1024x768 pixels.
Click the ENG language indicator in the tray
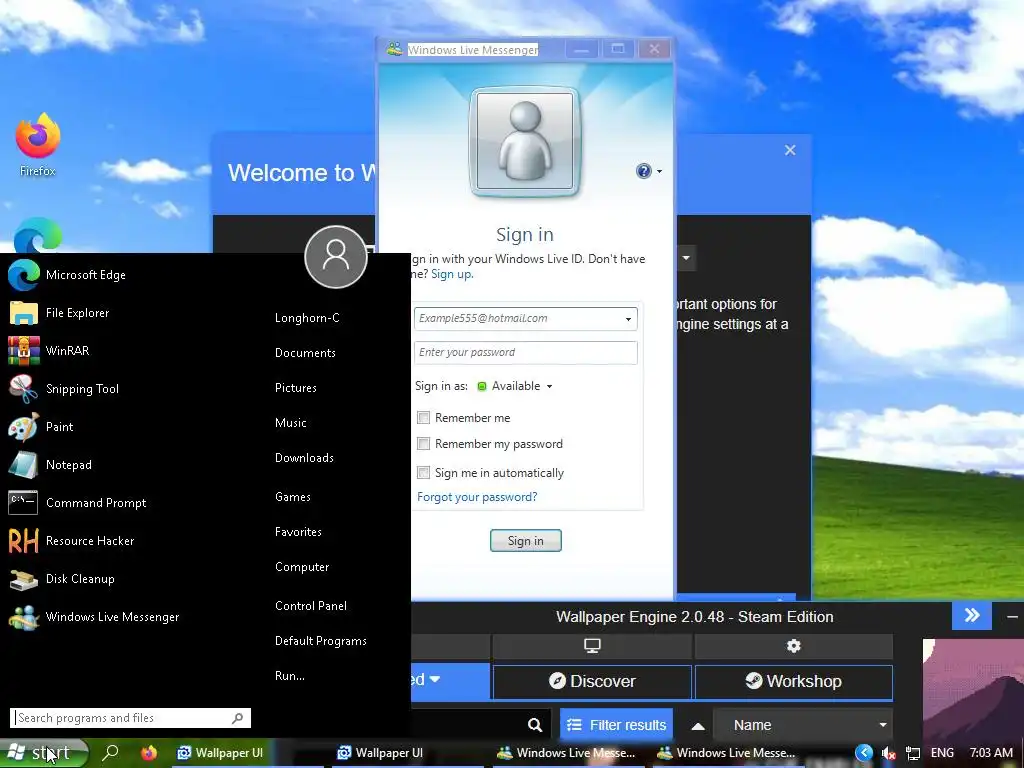942,753
